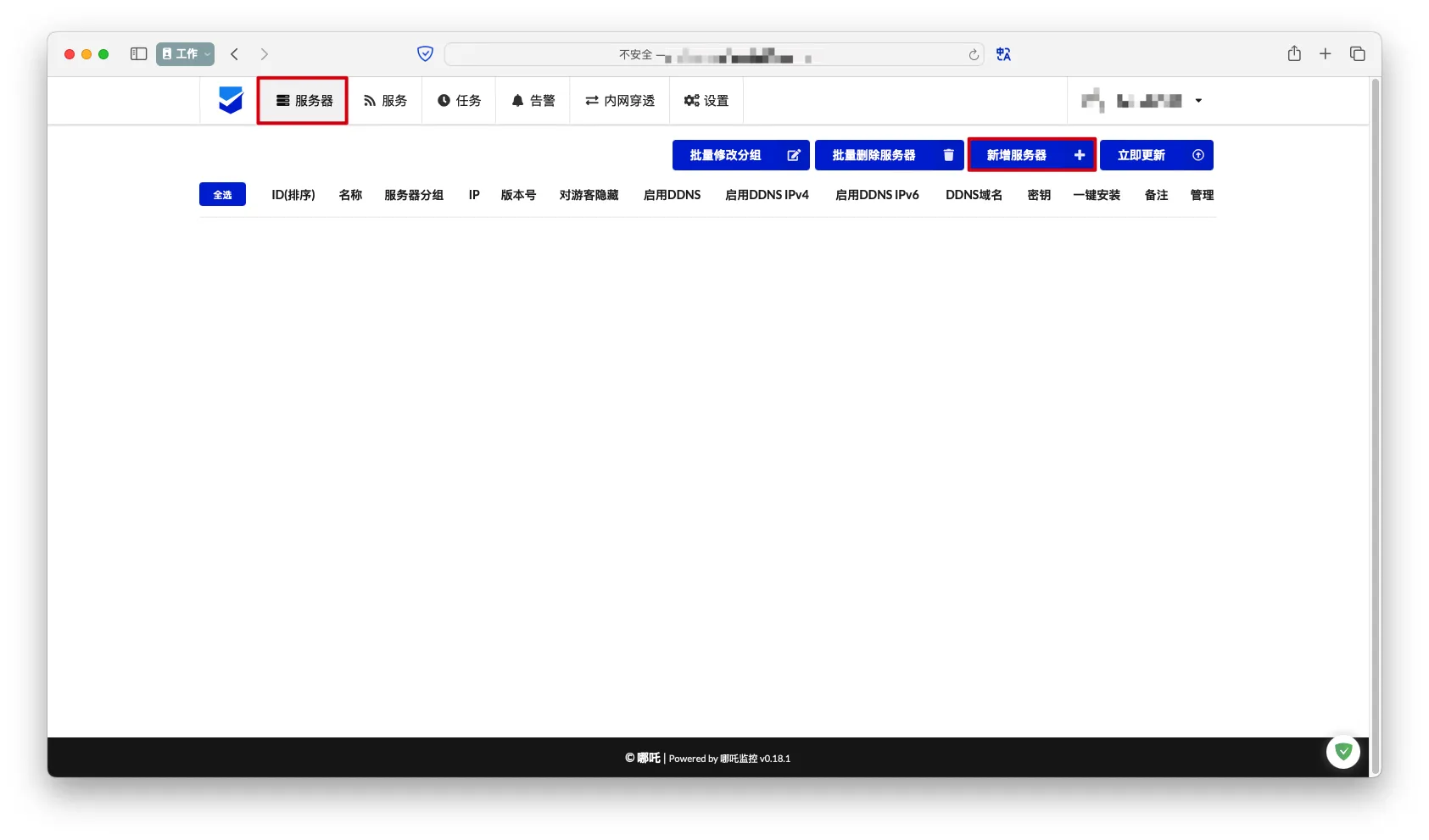Open a new tab with plus icon
The width and height of the screenshot is (1429, 840).
coord(1325,54)
